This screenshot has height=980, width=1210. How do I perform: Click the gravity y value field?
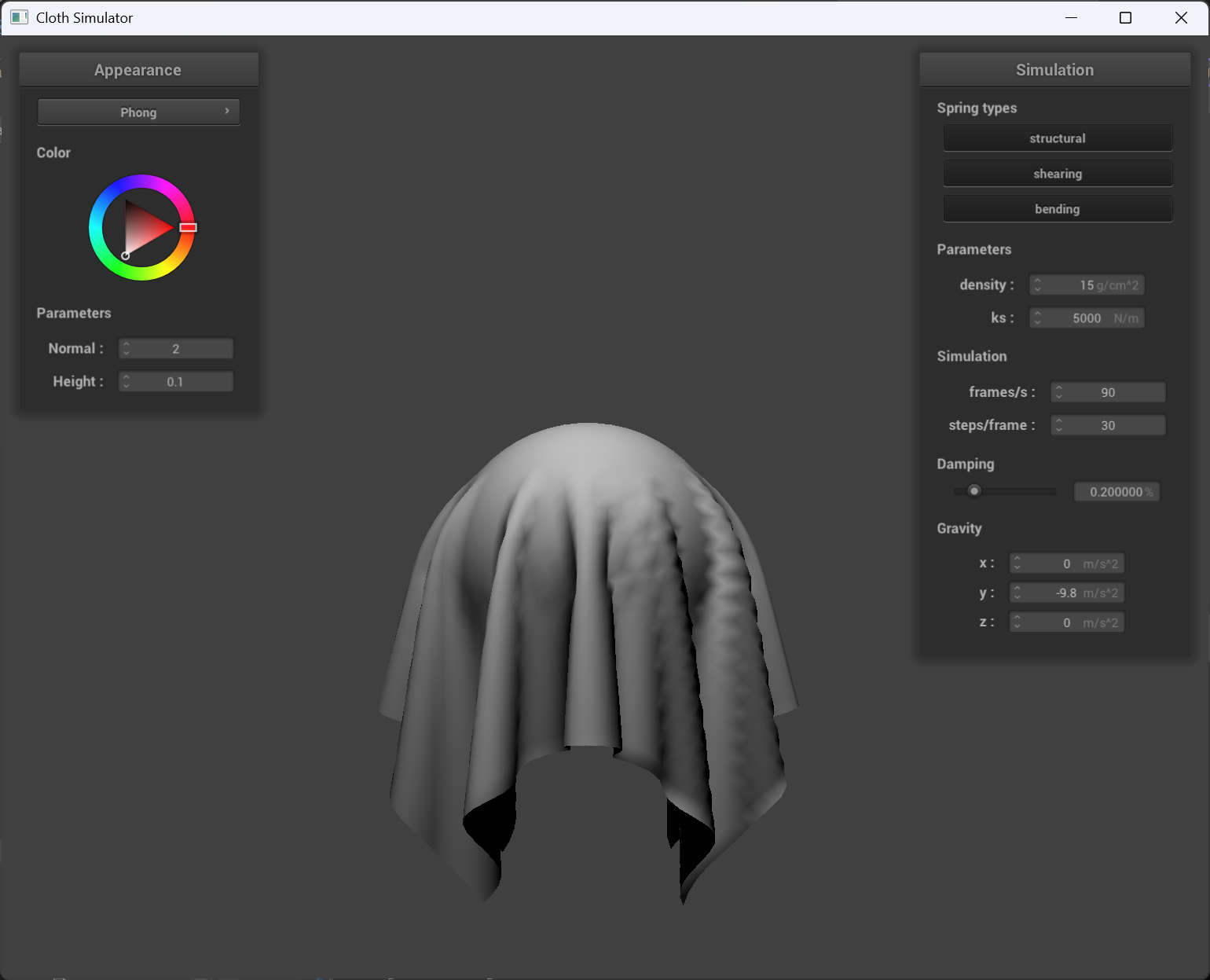pos(1067,593)
